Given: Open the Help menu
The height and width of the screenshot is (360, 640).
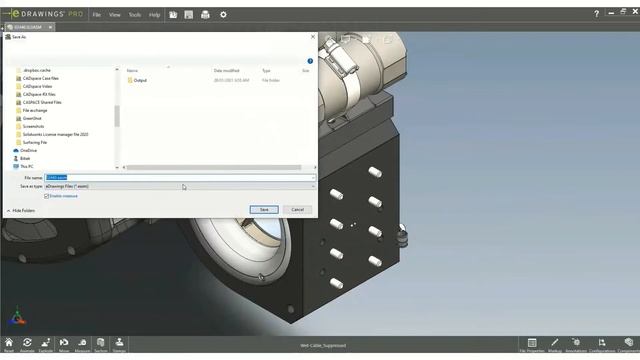Looking at the screenshot, I should (x=154, y=15).
